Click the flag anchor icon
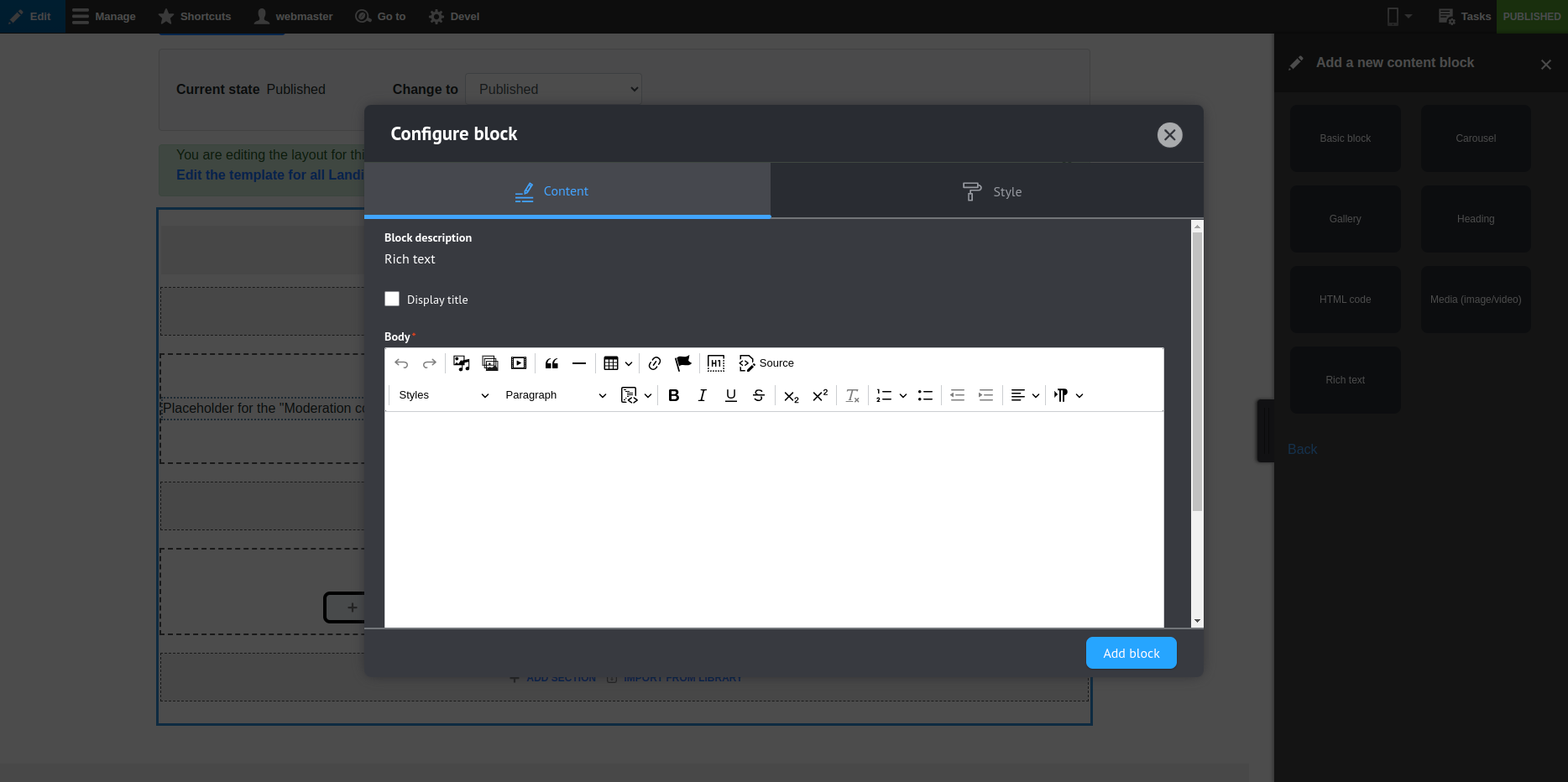The image size is (1568, 782). point(683,363)
